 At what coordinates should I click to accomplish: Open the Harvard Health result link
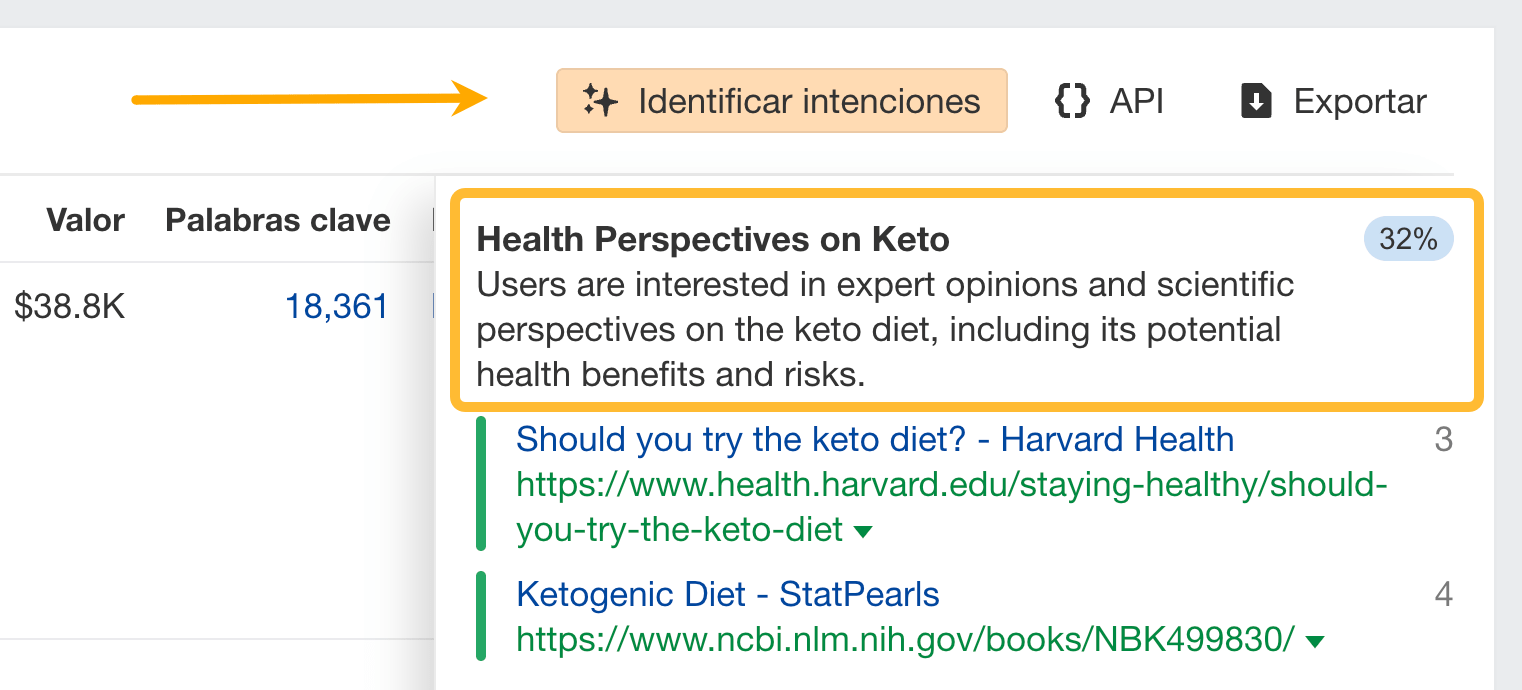[874, 439]
